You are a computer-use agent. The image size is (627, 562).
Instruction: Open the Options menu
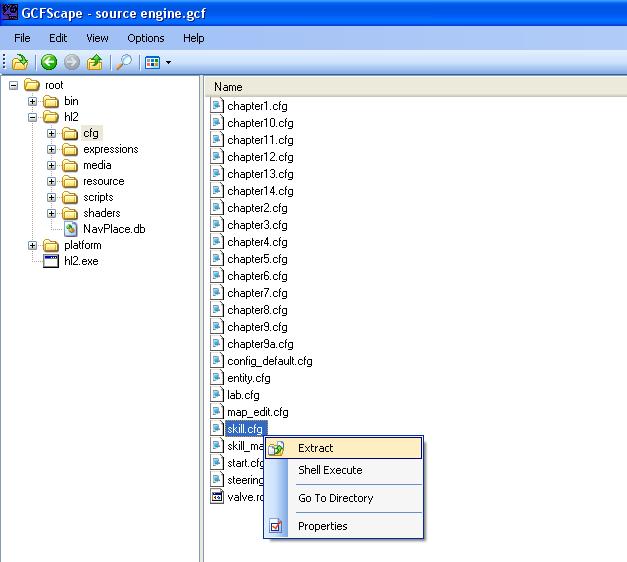pyautogui.click(x=146, y=38)
